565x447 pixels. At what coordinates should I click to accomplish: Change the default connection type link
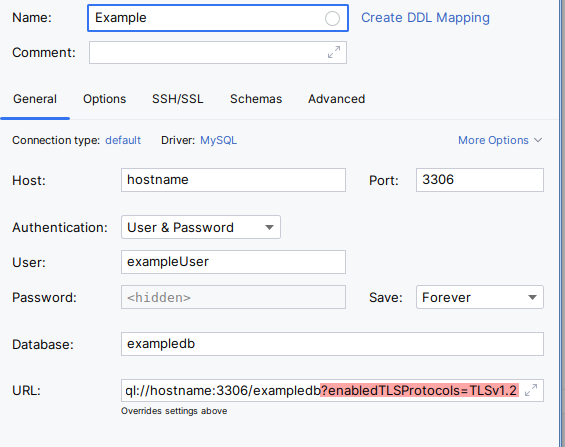123,140
